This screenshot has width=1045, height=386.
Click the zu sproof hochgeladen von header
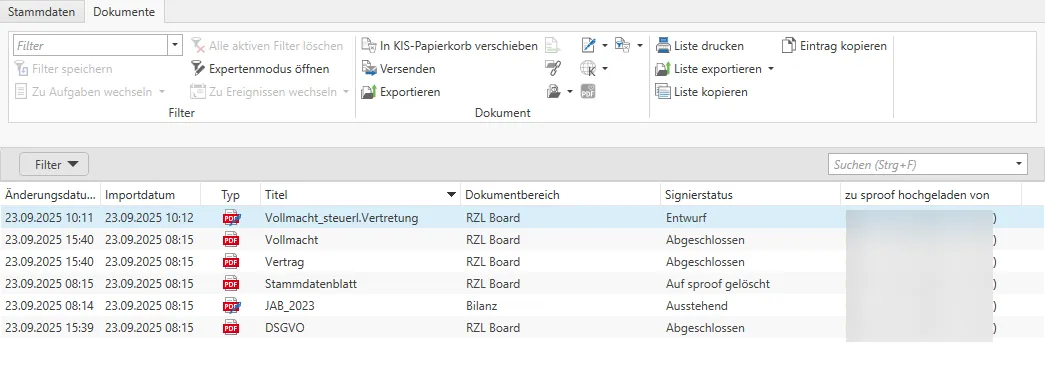pos(930,195)
